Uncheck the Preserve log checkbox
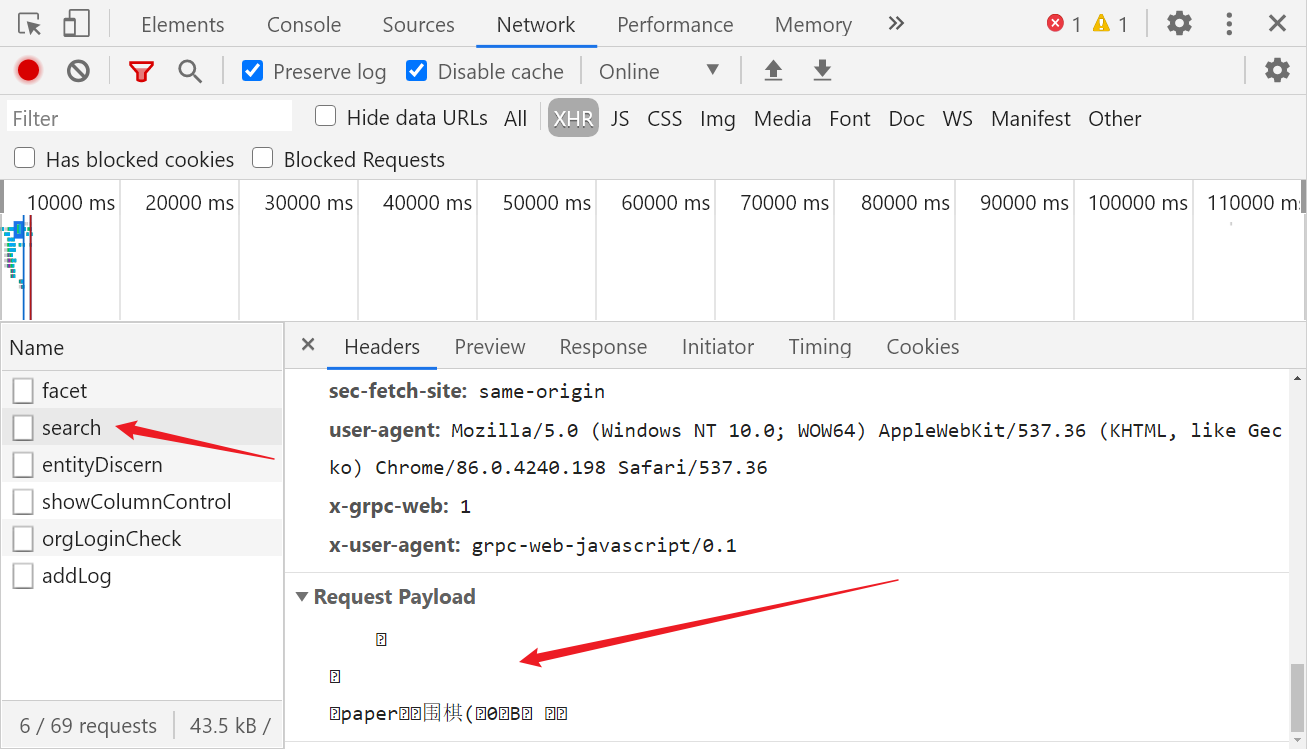Viewport: 1307px width, 749px height. [x=253, y=71]
